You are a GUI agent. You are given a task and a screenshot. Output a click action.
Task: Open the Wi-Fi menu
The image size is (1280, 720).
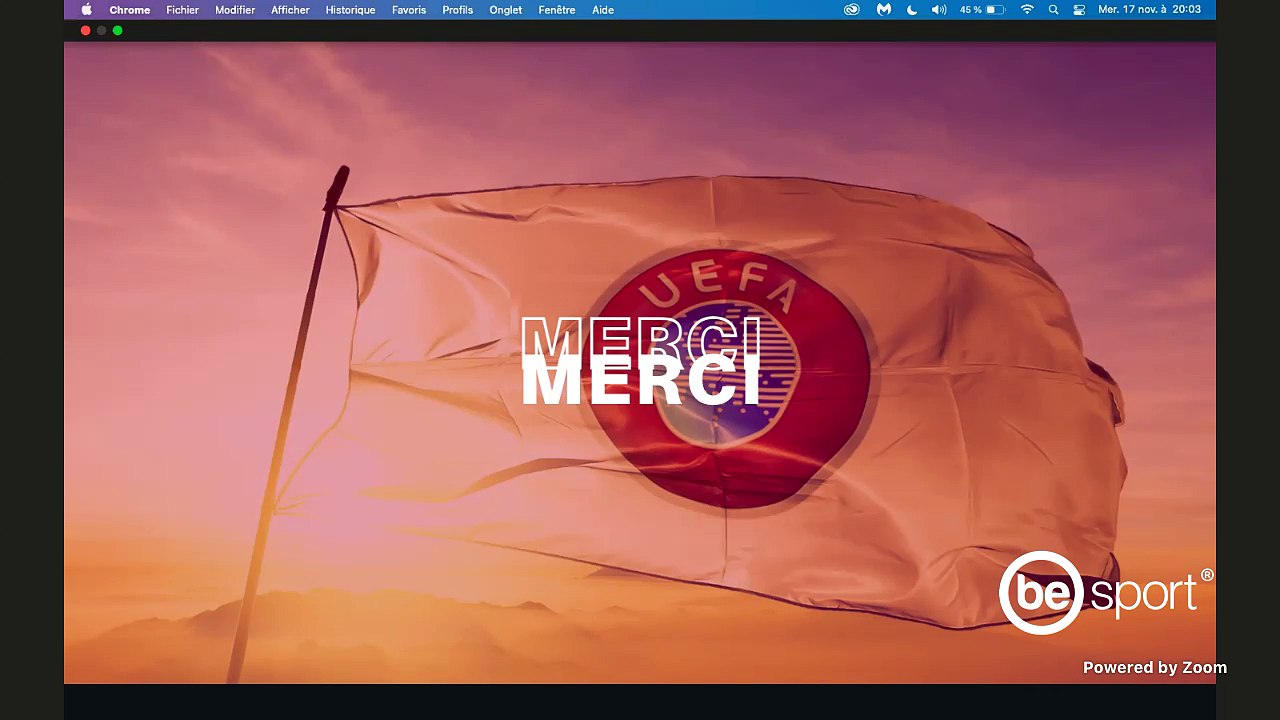pyautogui.click(x=1027, y=10)
